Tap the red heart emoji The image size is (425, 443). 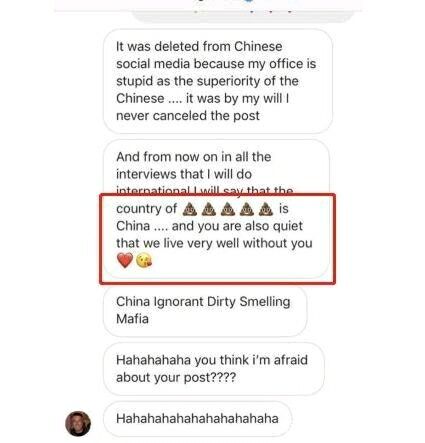click(125, 260)
